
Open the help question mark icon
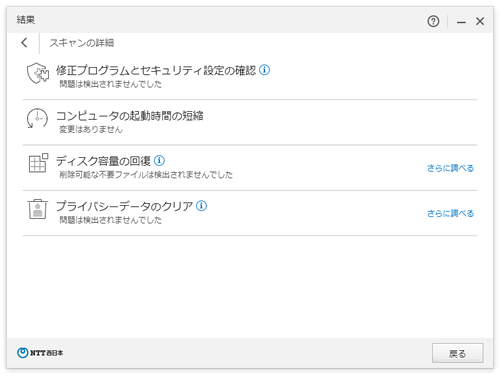click(433, 22)
